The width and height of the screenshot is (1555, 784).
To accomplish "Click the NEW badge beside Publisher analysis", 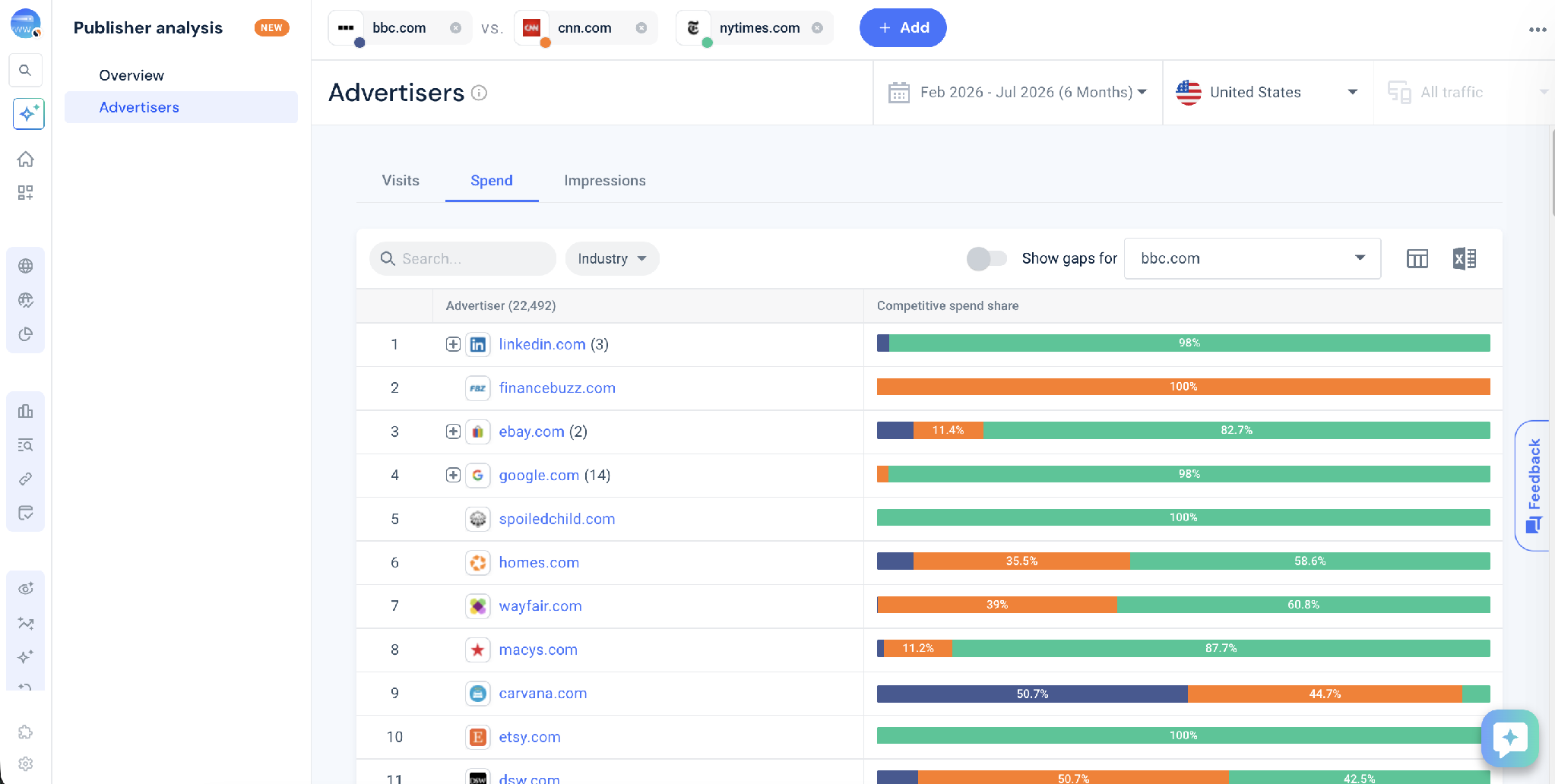I will (271, 28).
